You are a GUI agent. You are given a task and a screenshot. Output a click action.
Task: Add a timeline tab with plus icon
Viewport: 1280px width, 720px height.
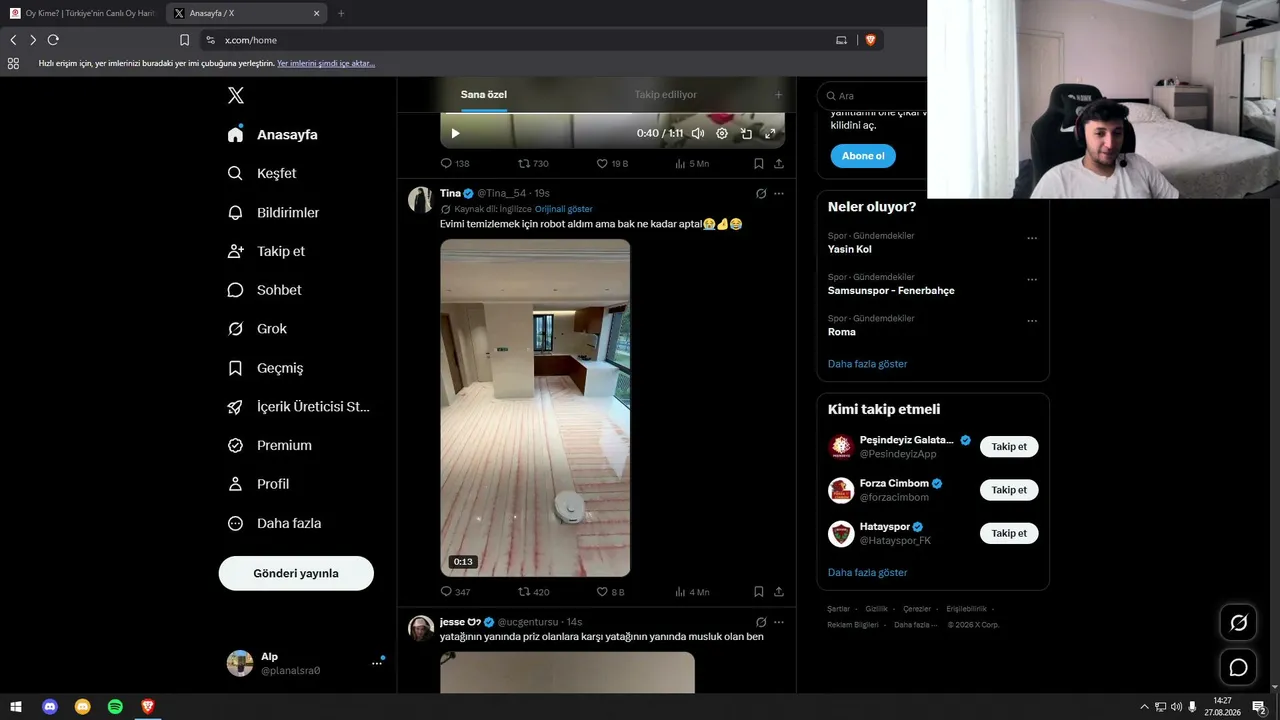tap(778, 95)
